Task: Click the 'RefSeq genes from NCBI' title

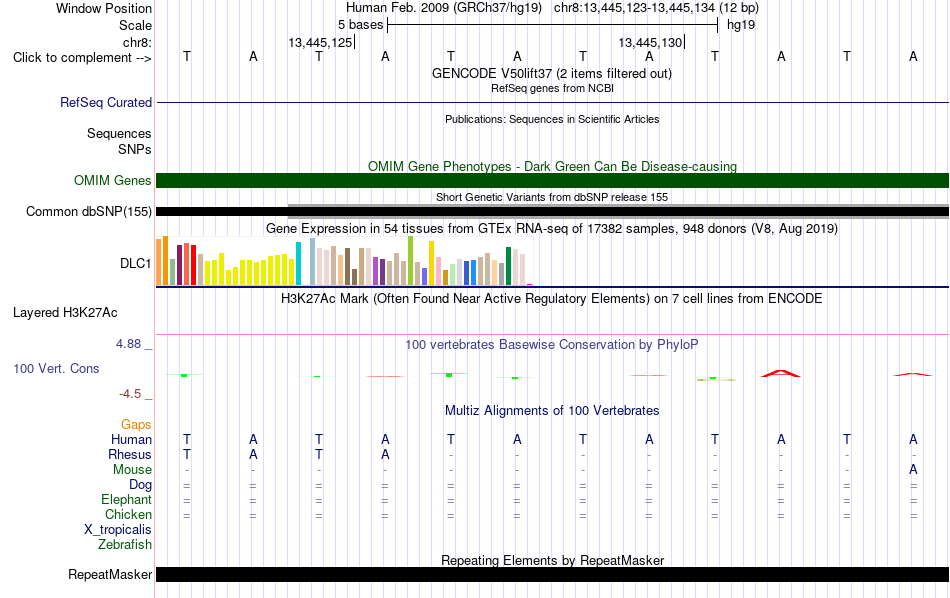Action: pos(552,88)
